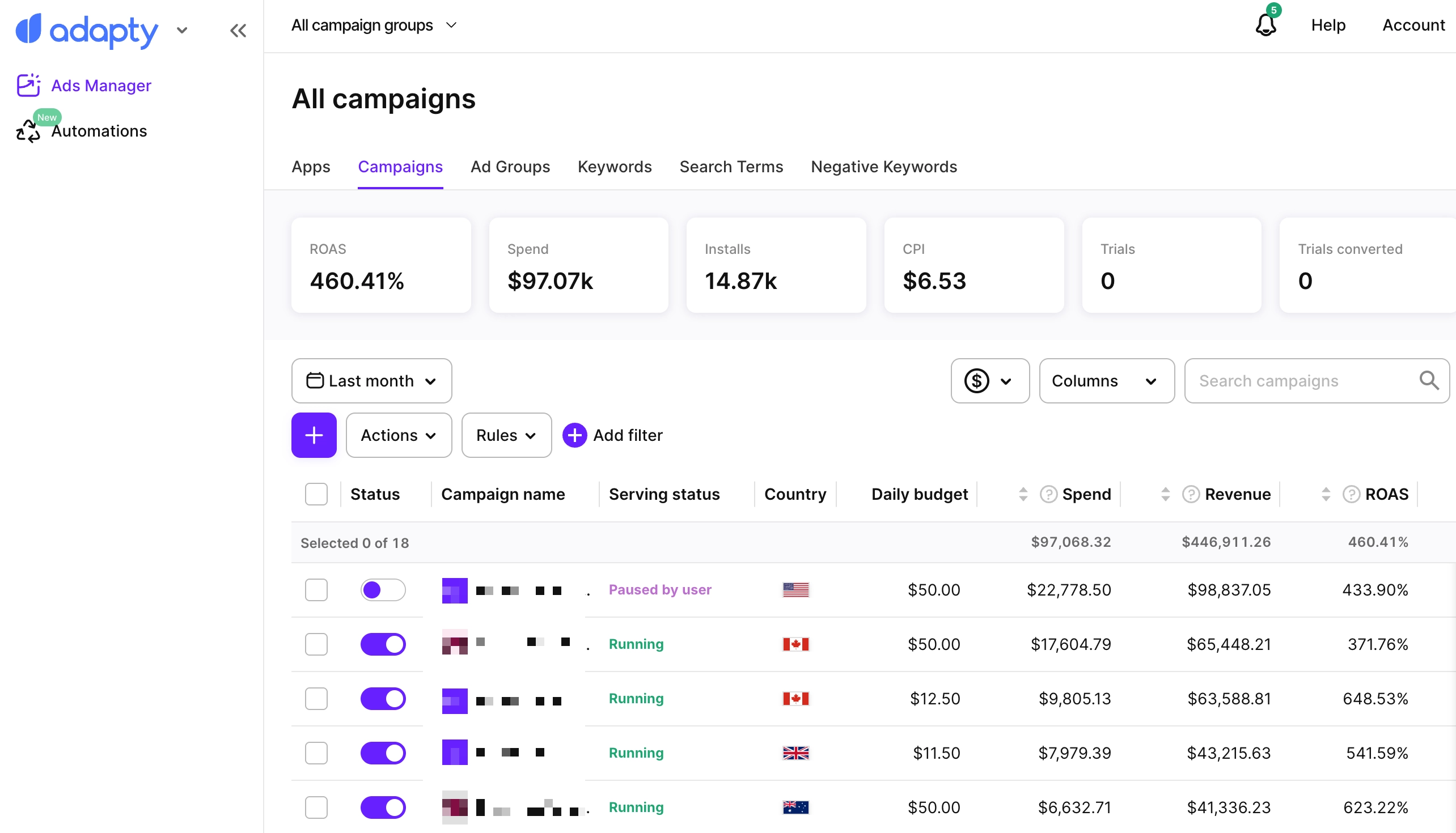Screen dimensions: 1456x833
Task: Click the purple plus create button
Action: [314, 435]
